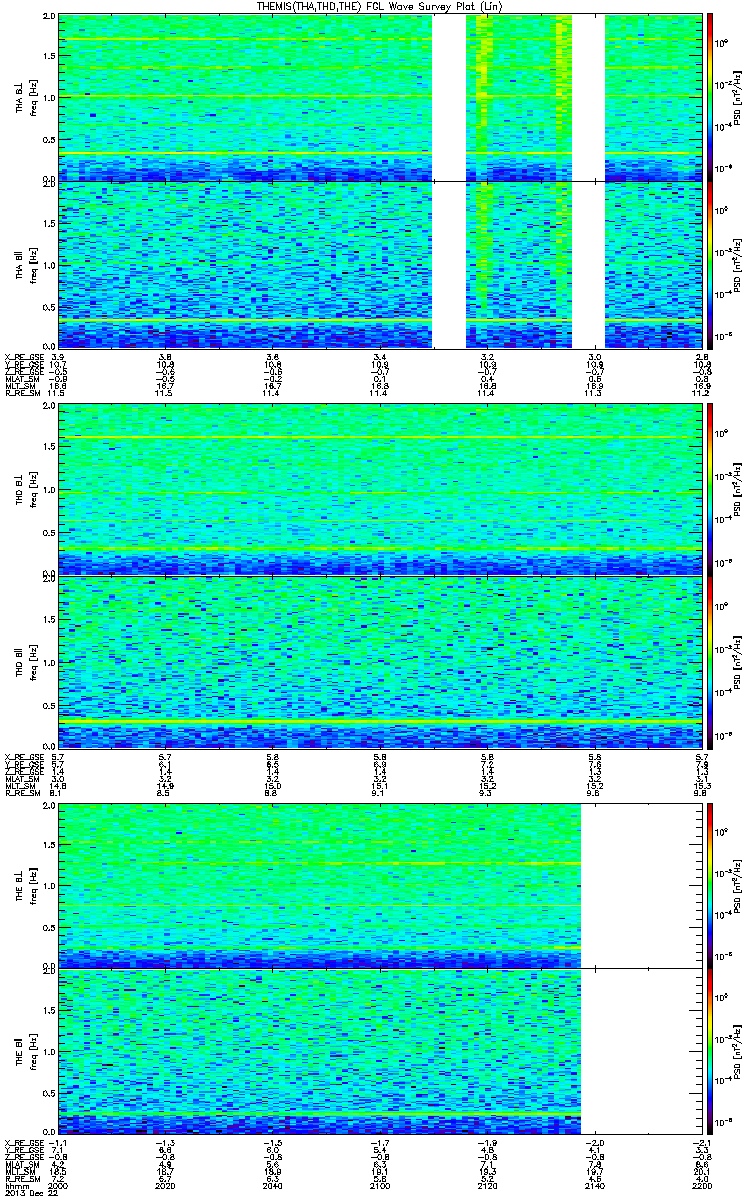
Task: Click R_RE_SM row label under THD panels
Action: (21, 795)
